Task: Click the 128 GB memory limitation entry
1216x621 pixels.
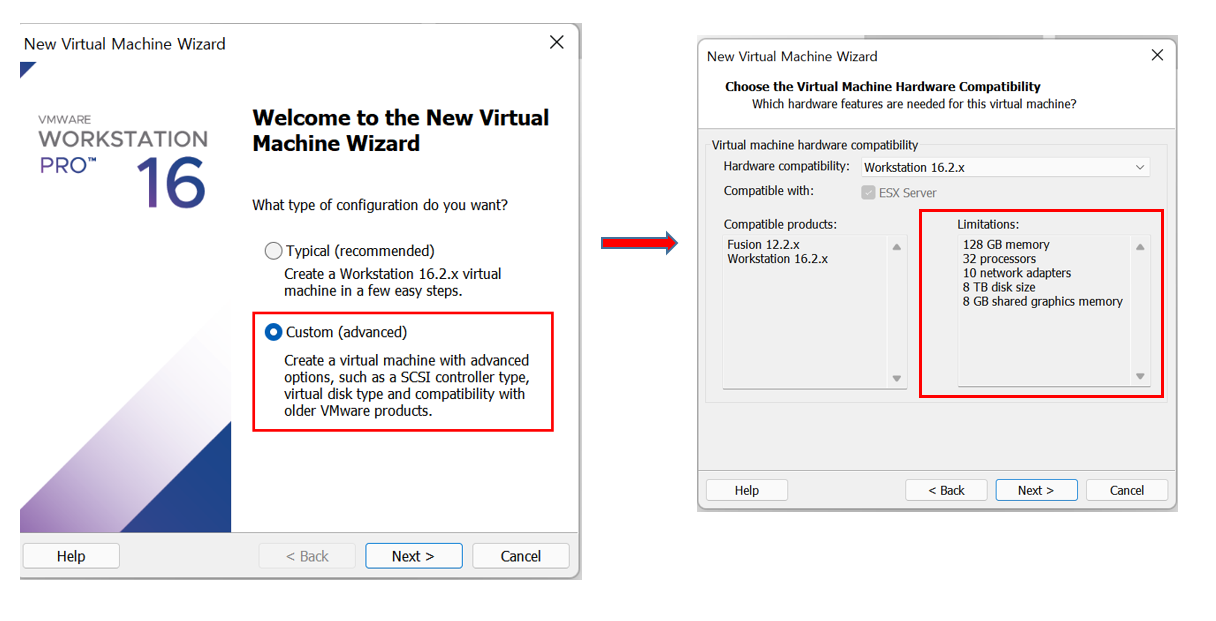Action: click(1006, 244)
